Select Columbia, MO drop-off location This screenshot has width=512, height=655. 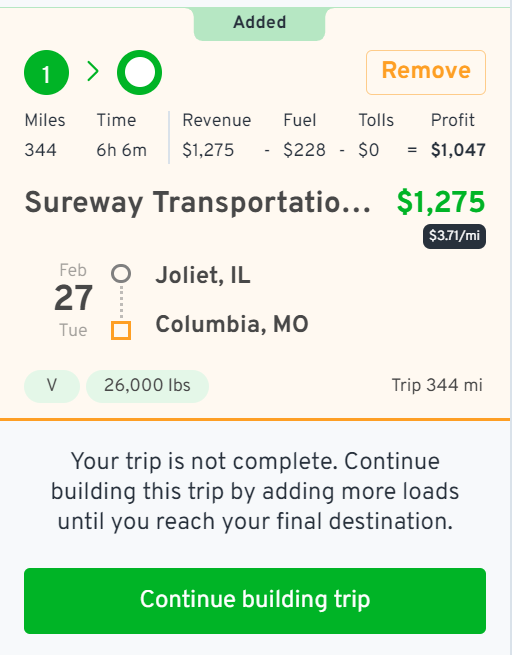coord(232,325)
